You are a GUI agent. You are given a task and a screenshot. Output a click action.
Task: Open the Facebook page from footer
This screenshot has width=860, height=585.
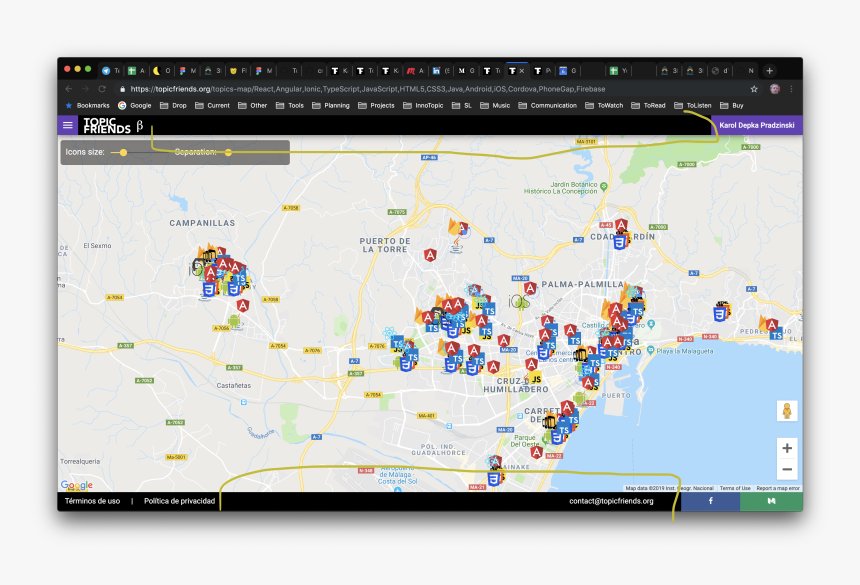pos(710,501)
